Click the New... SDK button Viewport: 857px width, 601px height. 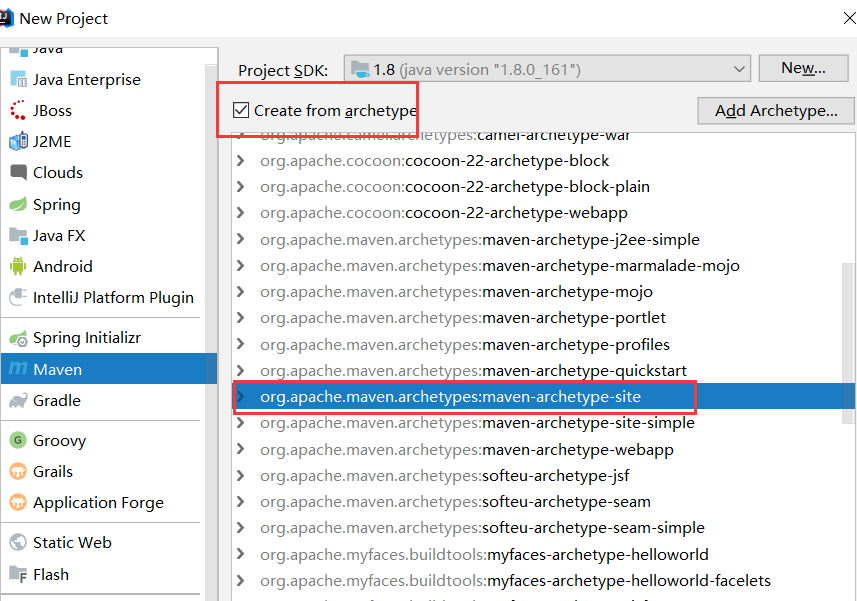(803, 68)
